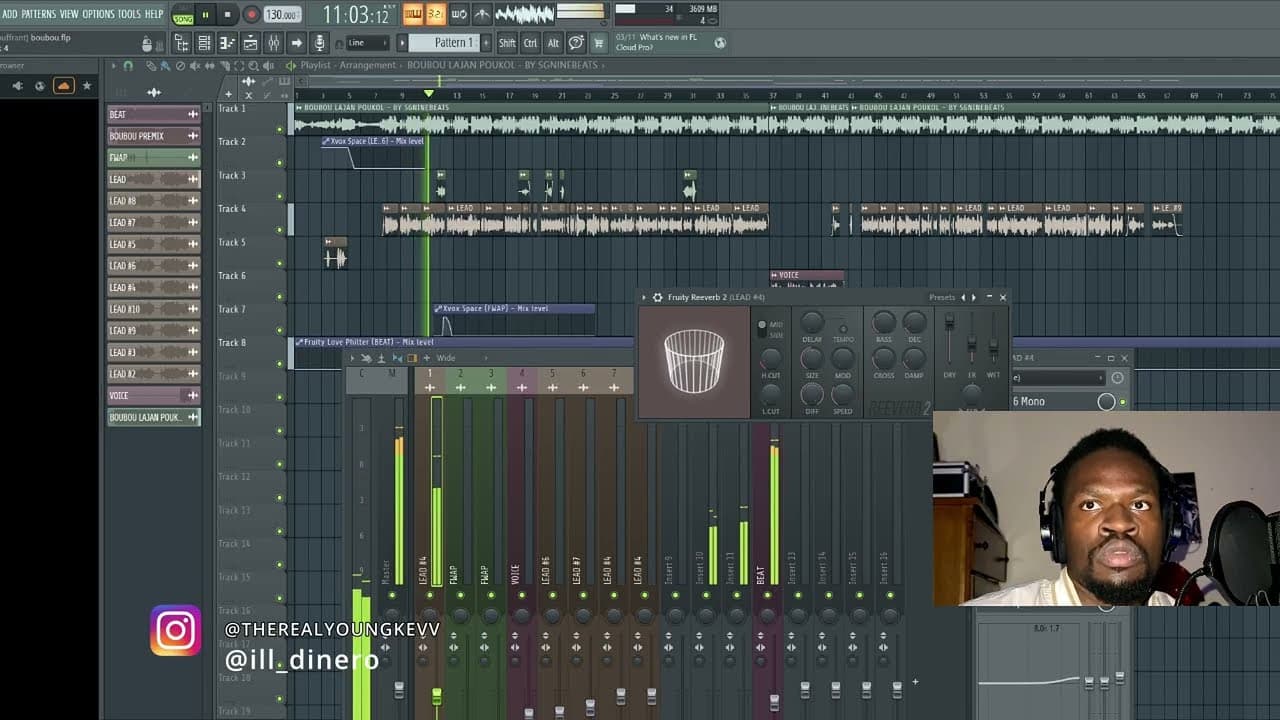1280x720 pixels.
Task: Open the Mixer view icon
Action: point(273,43)
